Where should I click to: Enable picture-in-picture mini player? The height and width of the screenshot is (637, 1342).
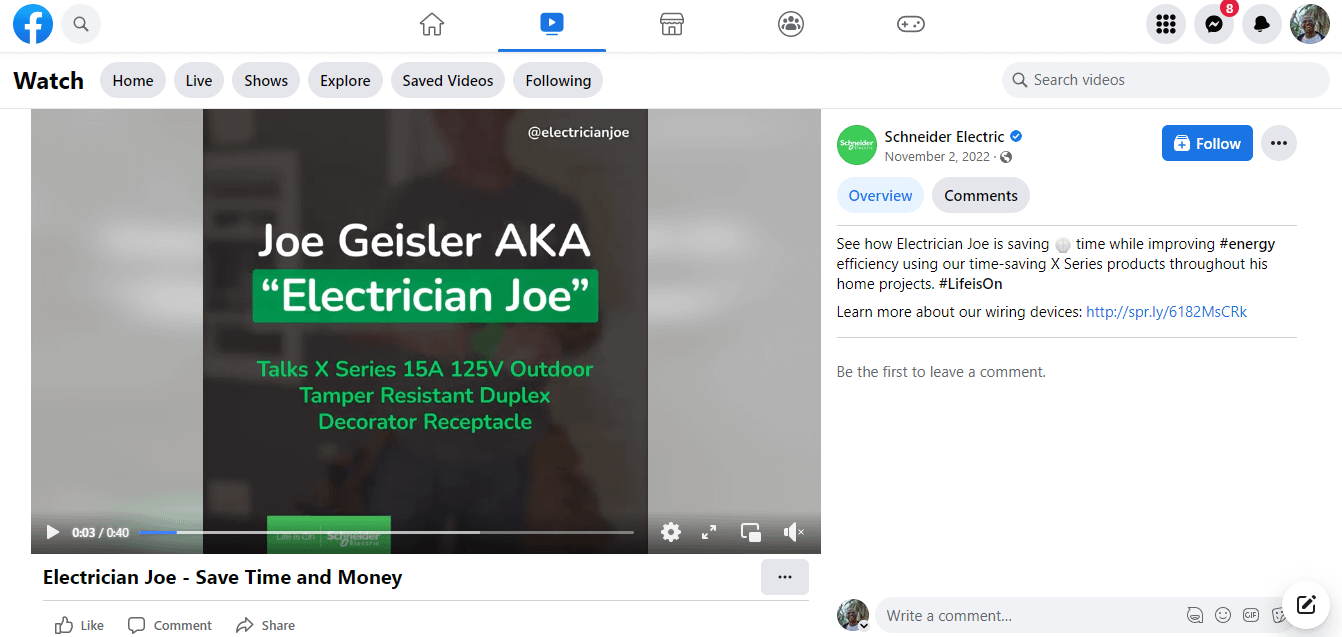tap(751, 532)
